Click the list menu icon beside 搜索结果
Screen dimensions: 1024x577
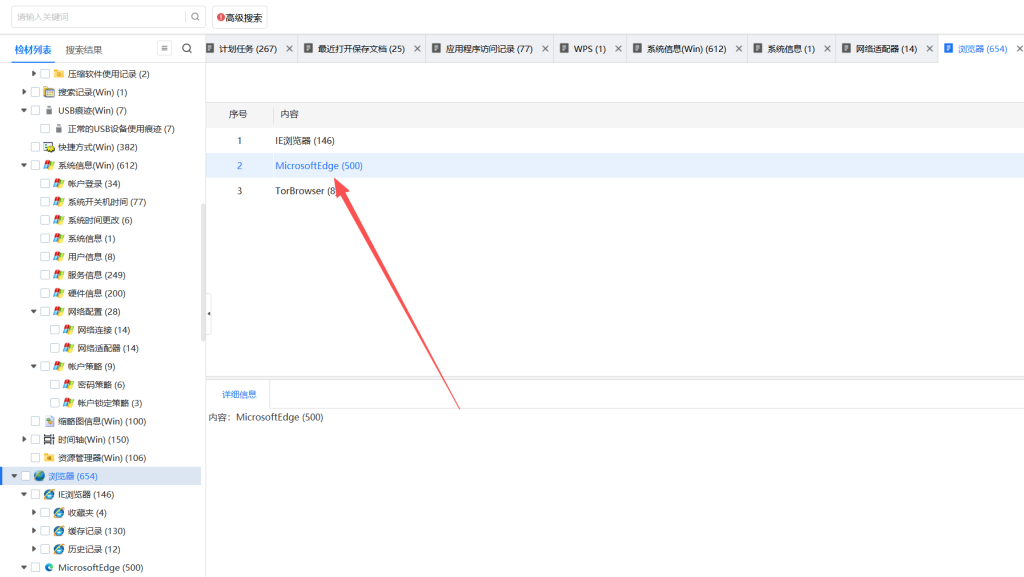165,48
